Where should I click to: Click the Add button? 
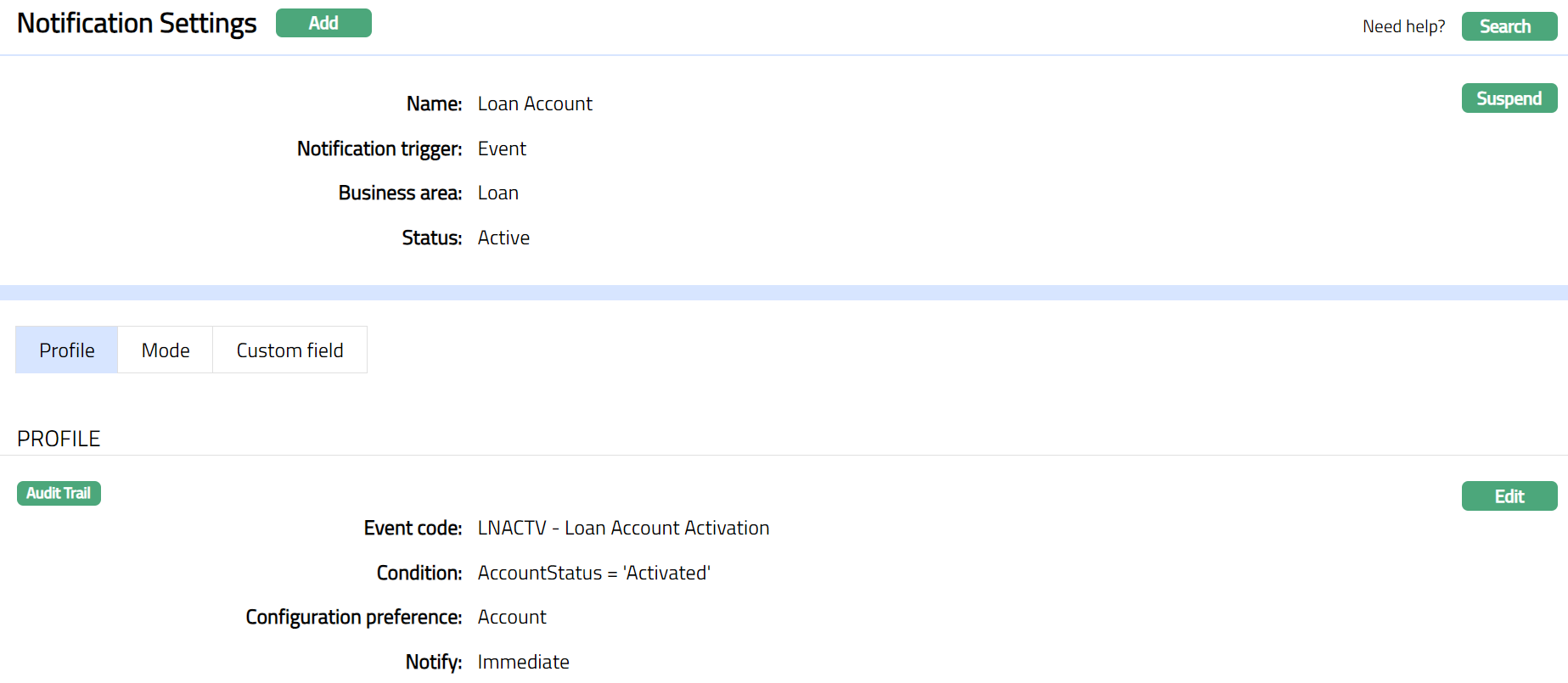coord(323,23)
